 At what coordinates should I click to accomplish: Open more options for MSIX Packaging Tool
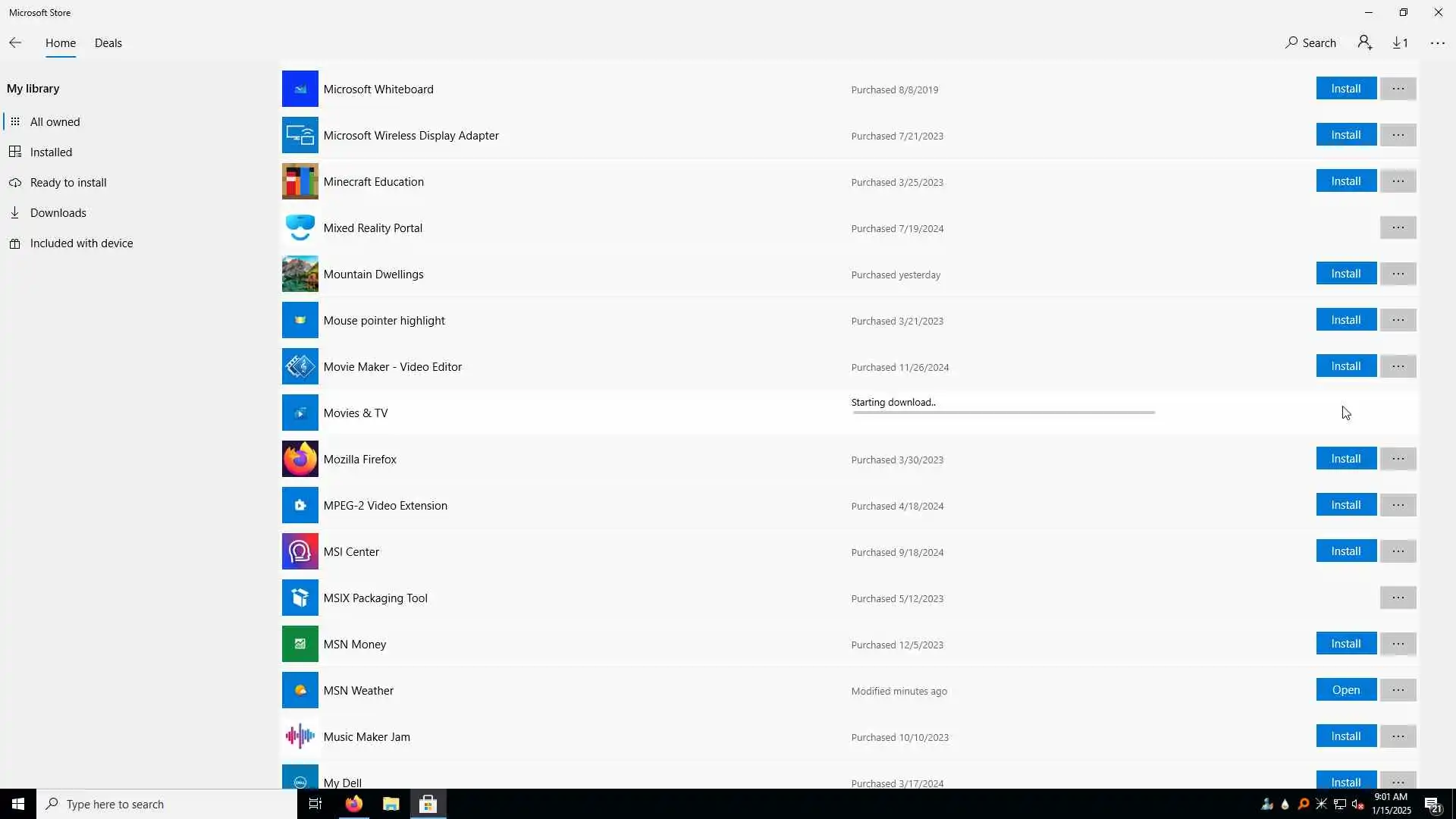pos(1398,598)
